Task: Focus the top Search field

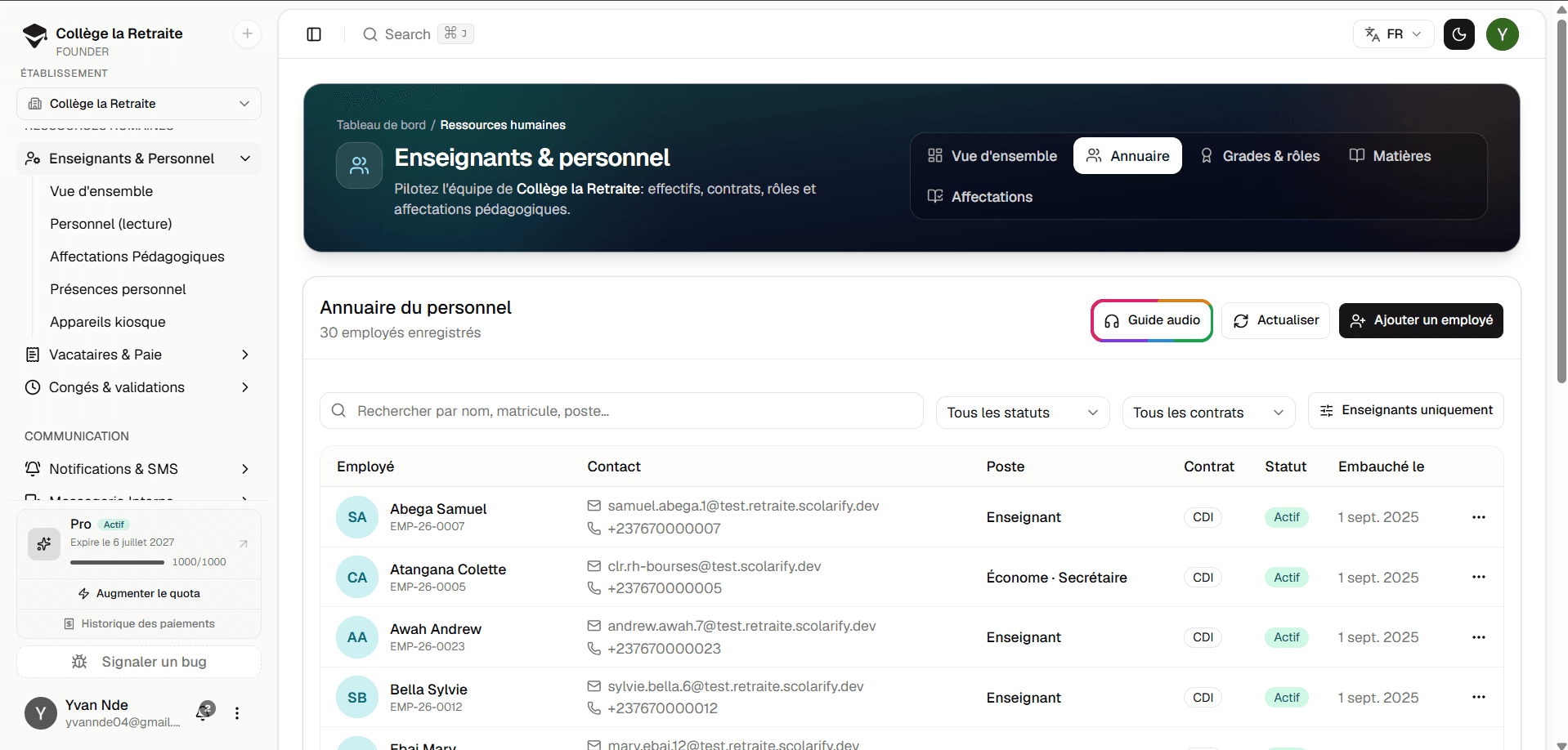Action: (419, 34)
